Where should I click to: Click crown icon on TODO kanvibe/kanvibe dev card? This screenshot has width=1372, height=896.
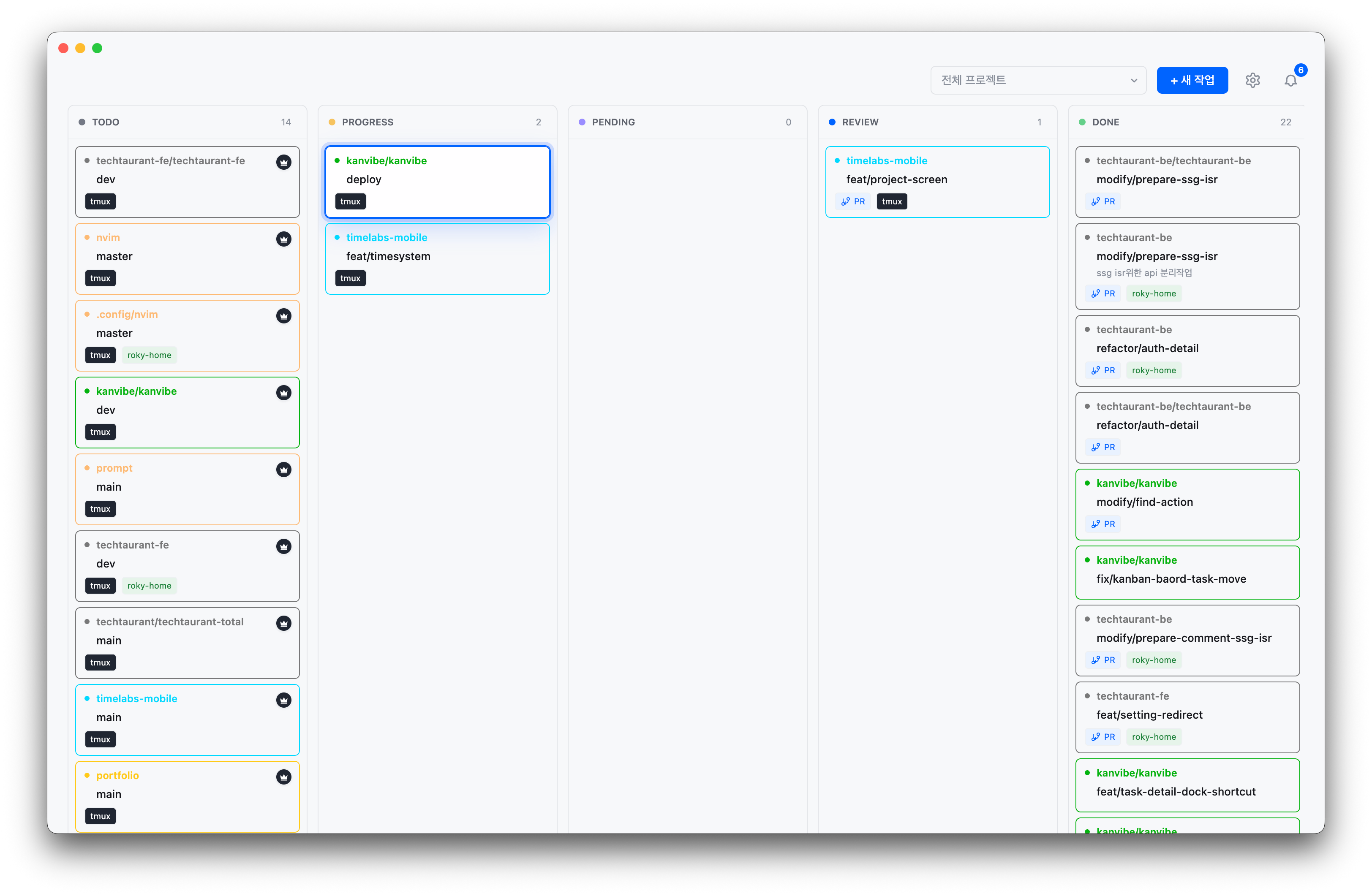pyautogui.click(x=283, y=392)
